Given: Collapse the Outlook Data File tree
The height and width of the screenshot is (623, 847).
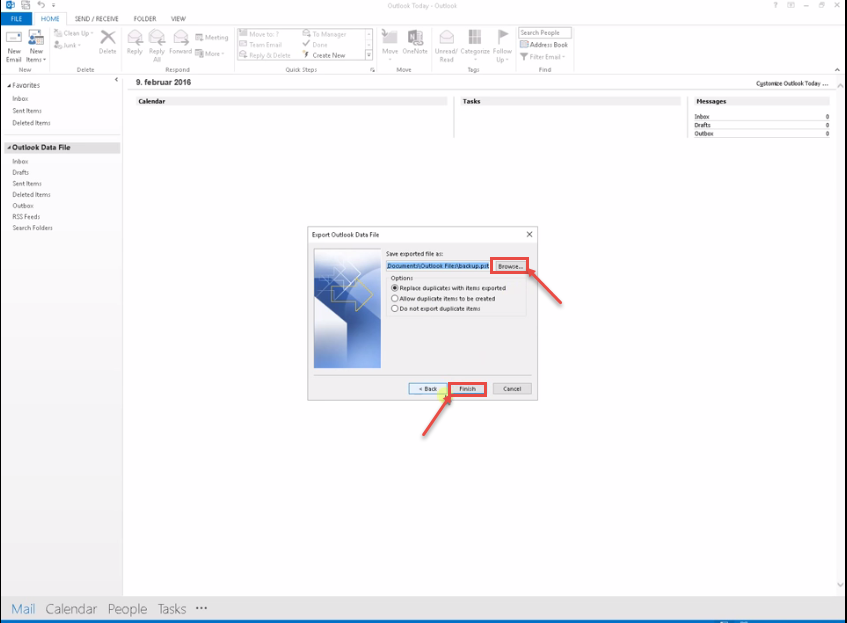Looking at the screenshot, I should (9, 148).
